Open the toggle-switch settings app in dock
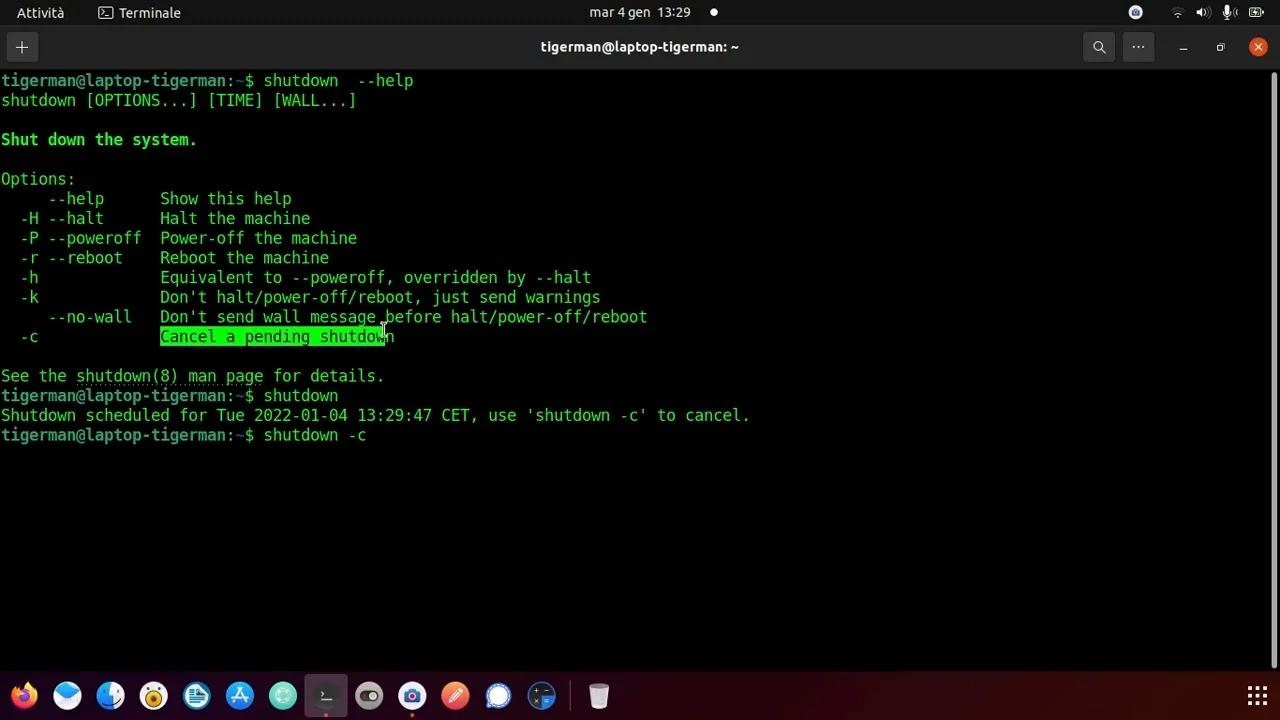Image resolution: width=1280 pixels, height=720 pixels. pyautogui.click(x=369, y=696)
